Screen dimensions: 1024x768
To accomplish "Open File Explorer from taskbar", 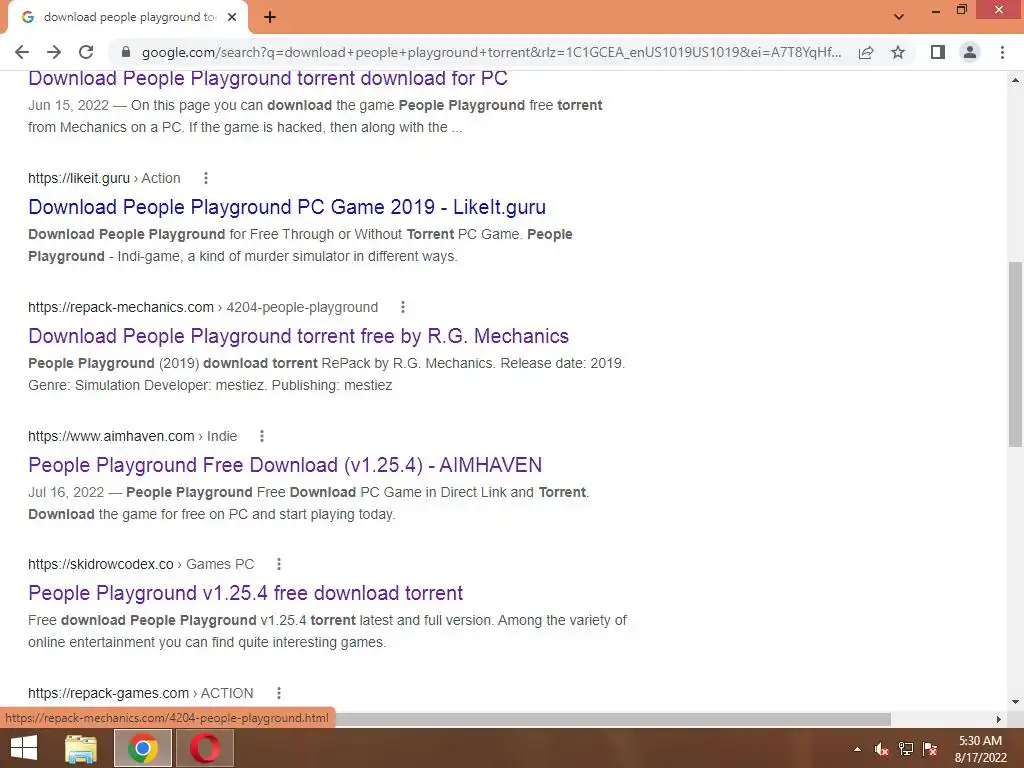I will pyautogui.click(x=81, y=748).
